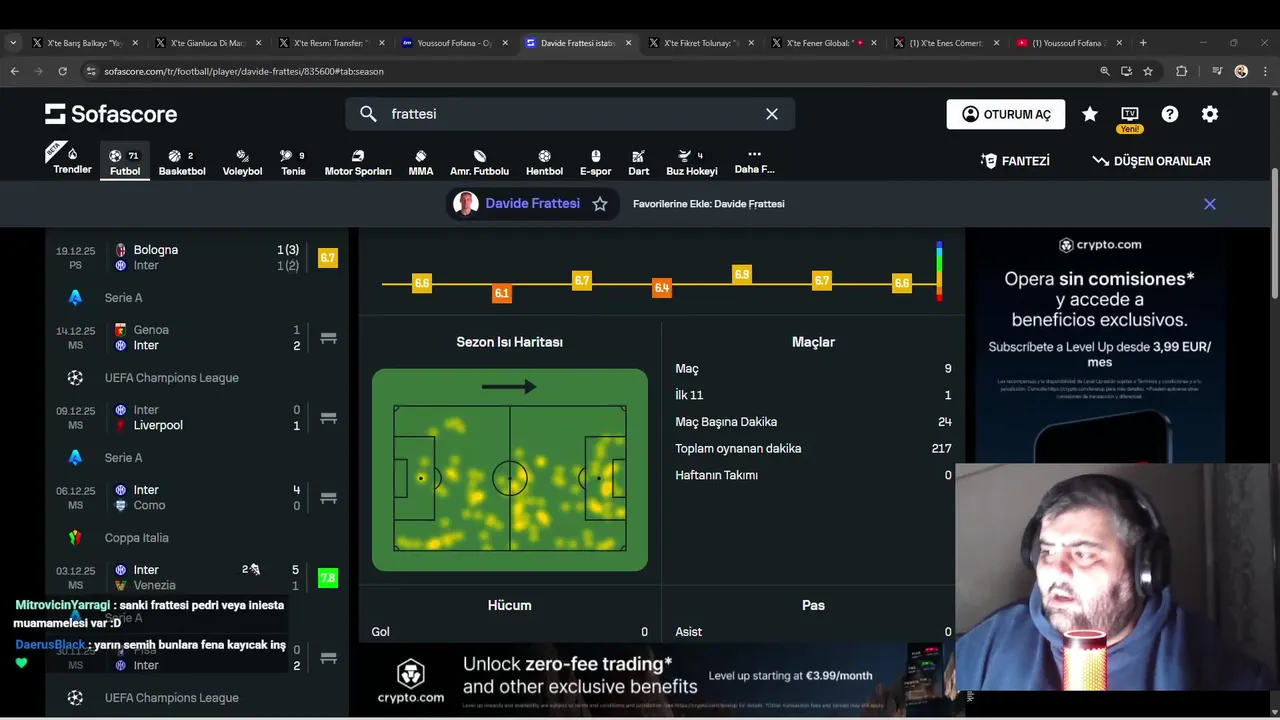The width and height of the screenshot is (1280, 720).
Task: Open browser zoom magnifier in address bar
Action: (1104, 71)
